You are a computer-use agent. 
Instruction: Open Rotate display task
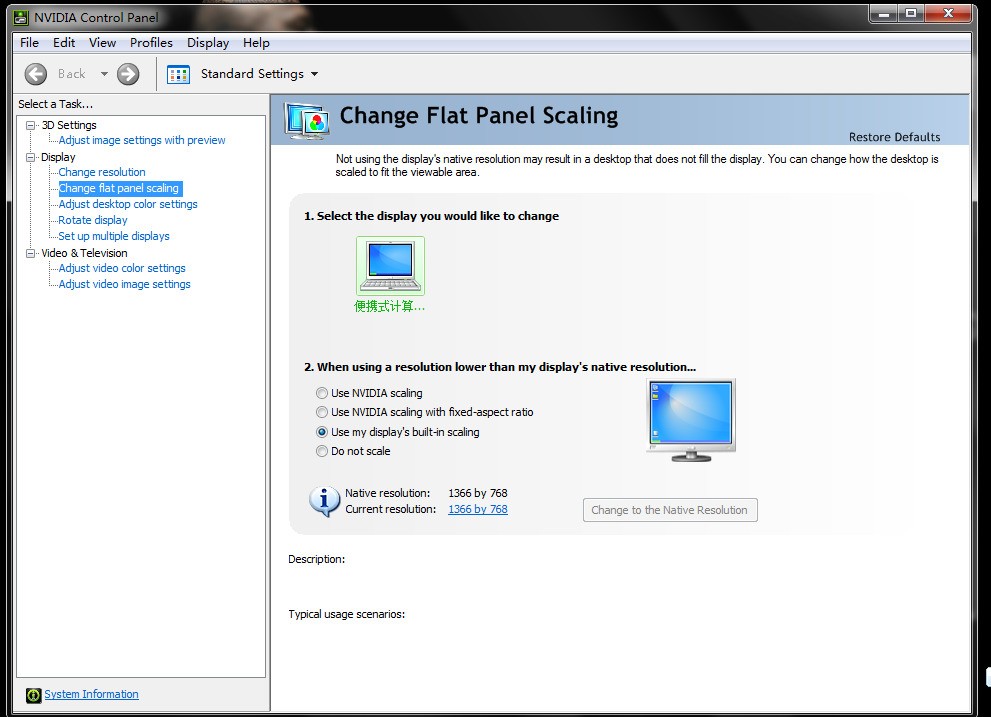(93, 220)
